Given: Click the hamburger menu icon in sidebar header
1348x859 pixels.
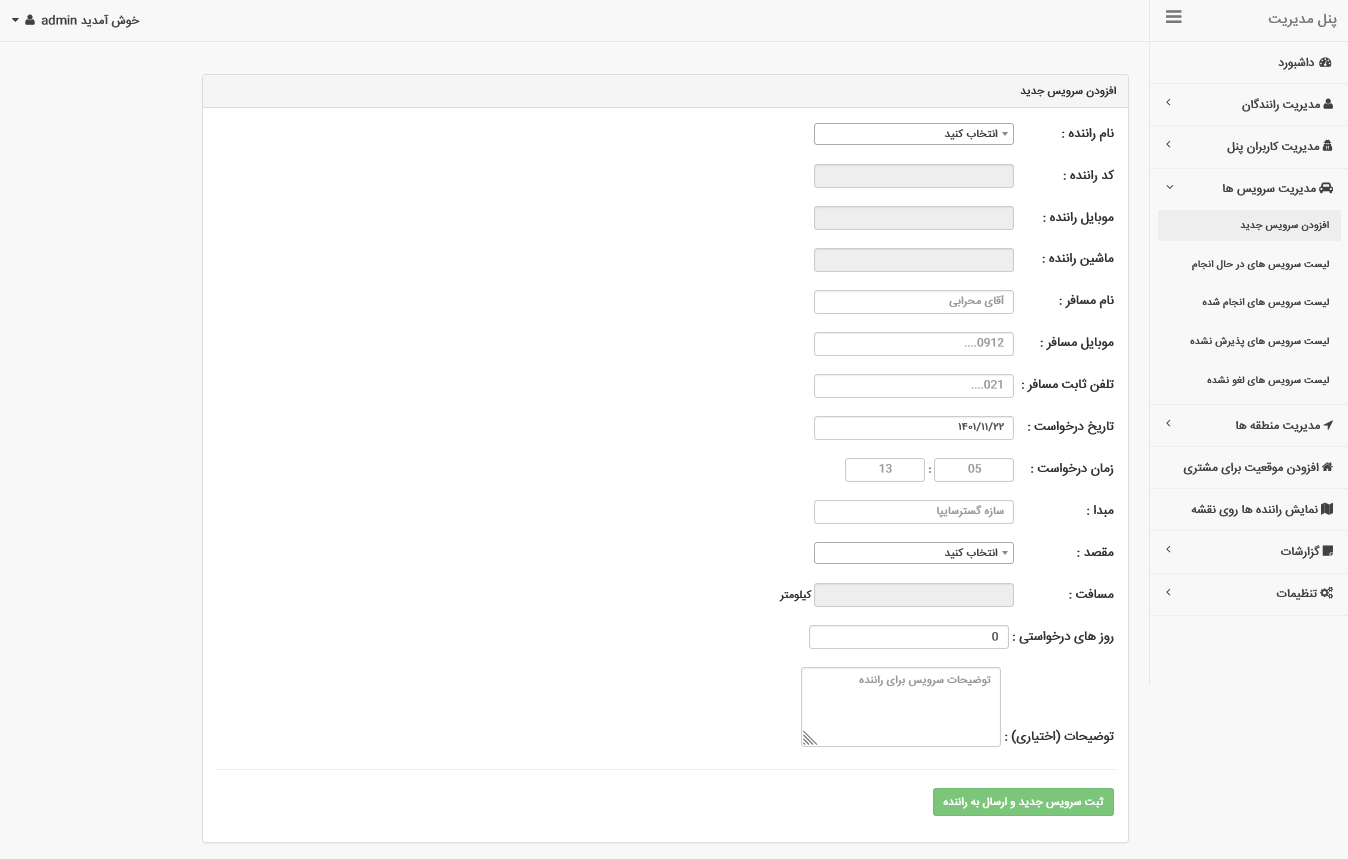Looking at the screenshot, I should 1173,17.
